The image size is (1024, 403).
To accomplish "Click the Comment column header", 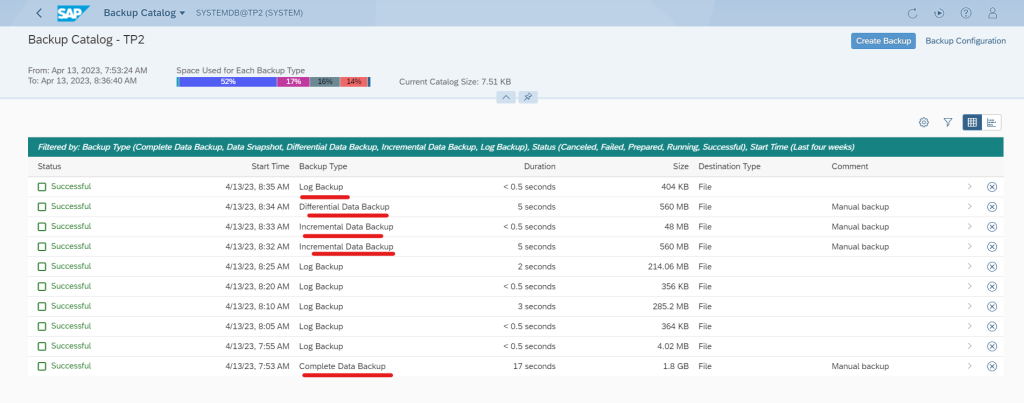I will (x=850, y=167).
